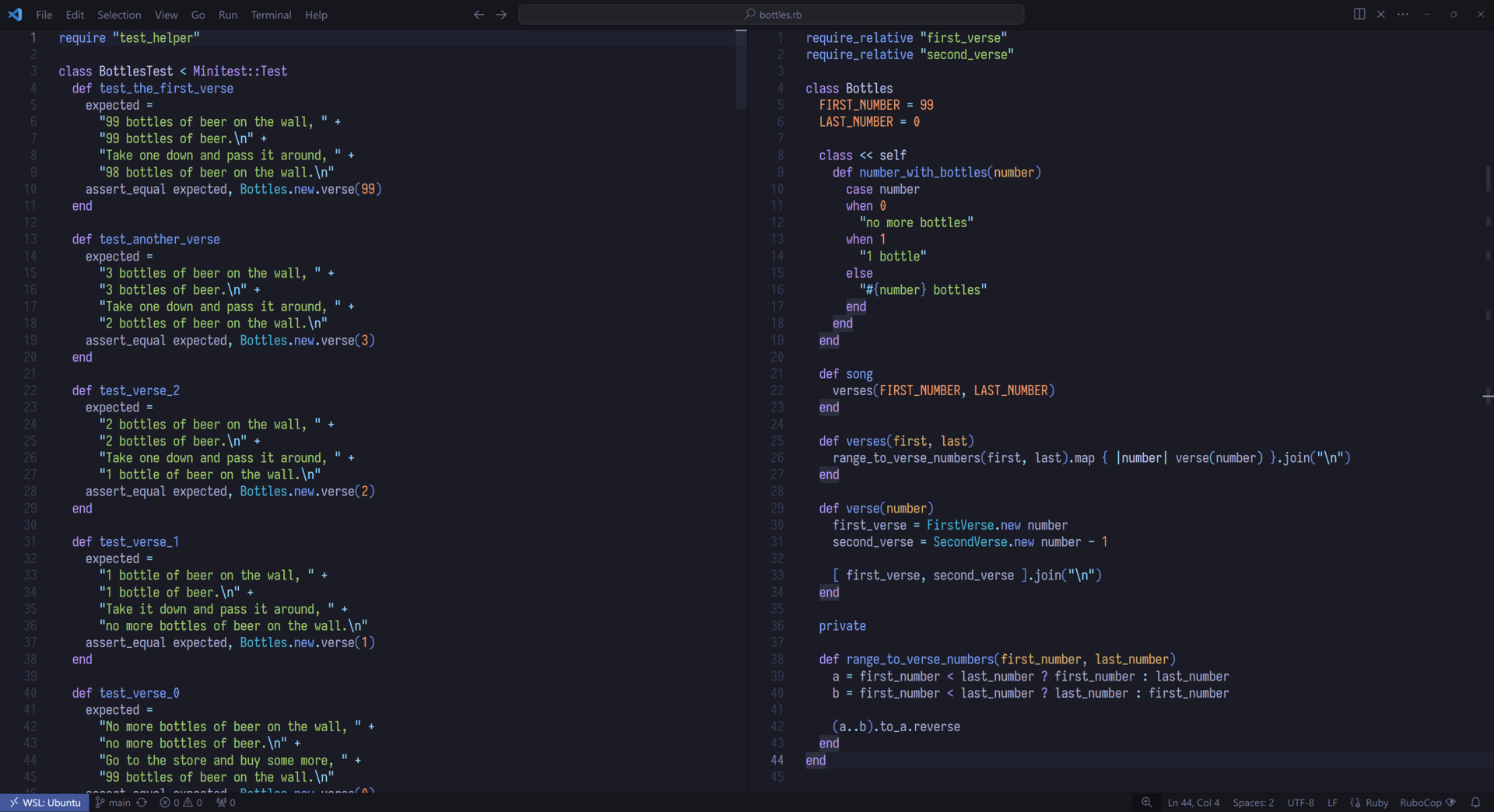Open the Go menu
Screen dimensions: 1494x812
198,15
